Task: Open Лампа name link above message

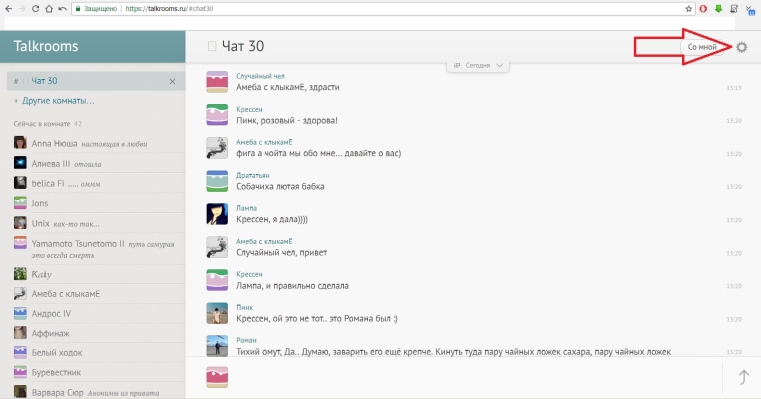Action: 246,208
